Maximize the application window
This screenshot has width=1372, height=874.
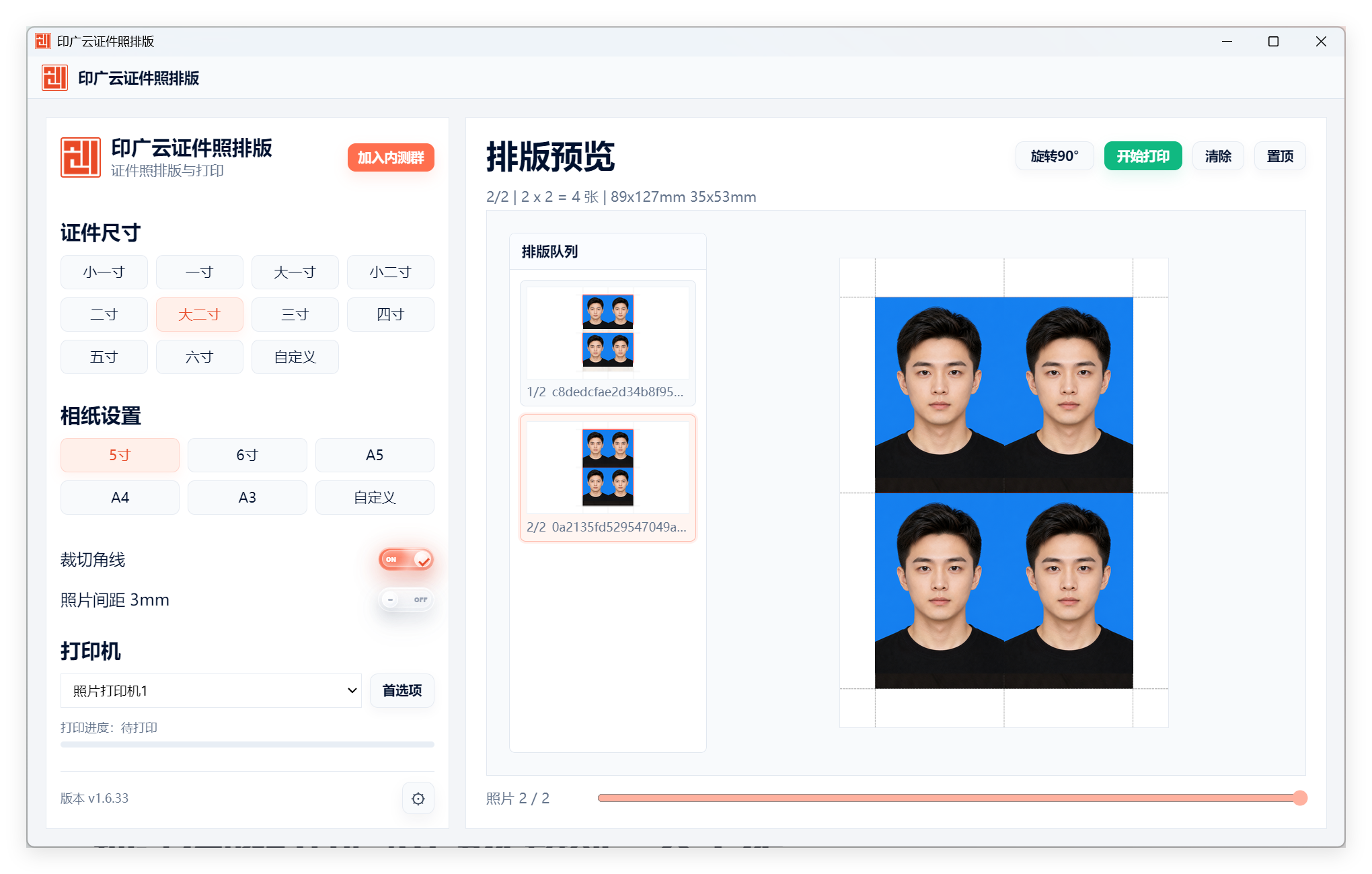pyautogui.click(x=1273, y=42)
